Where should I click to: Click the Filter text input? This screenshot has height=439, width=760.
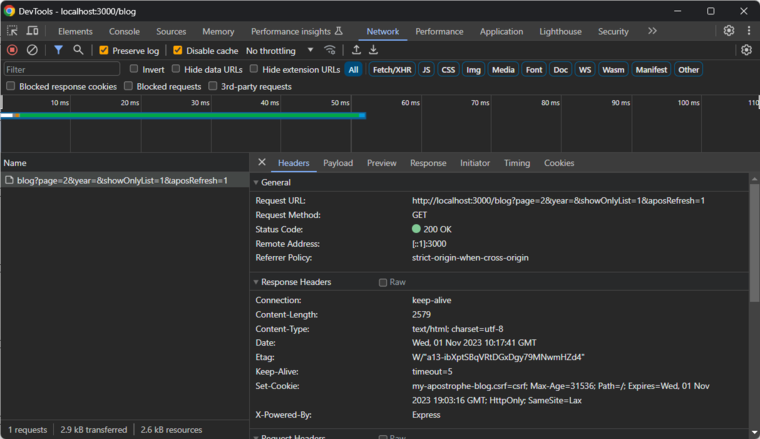tap(62, 69)
